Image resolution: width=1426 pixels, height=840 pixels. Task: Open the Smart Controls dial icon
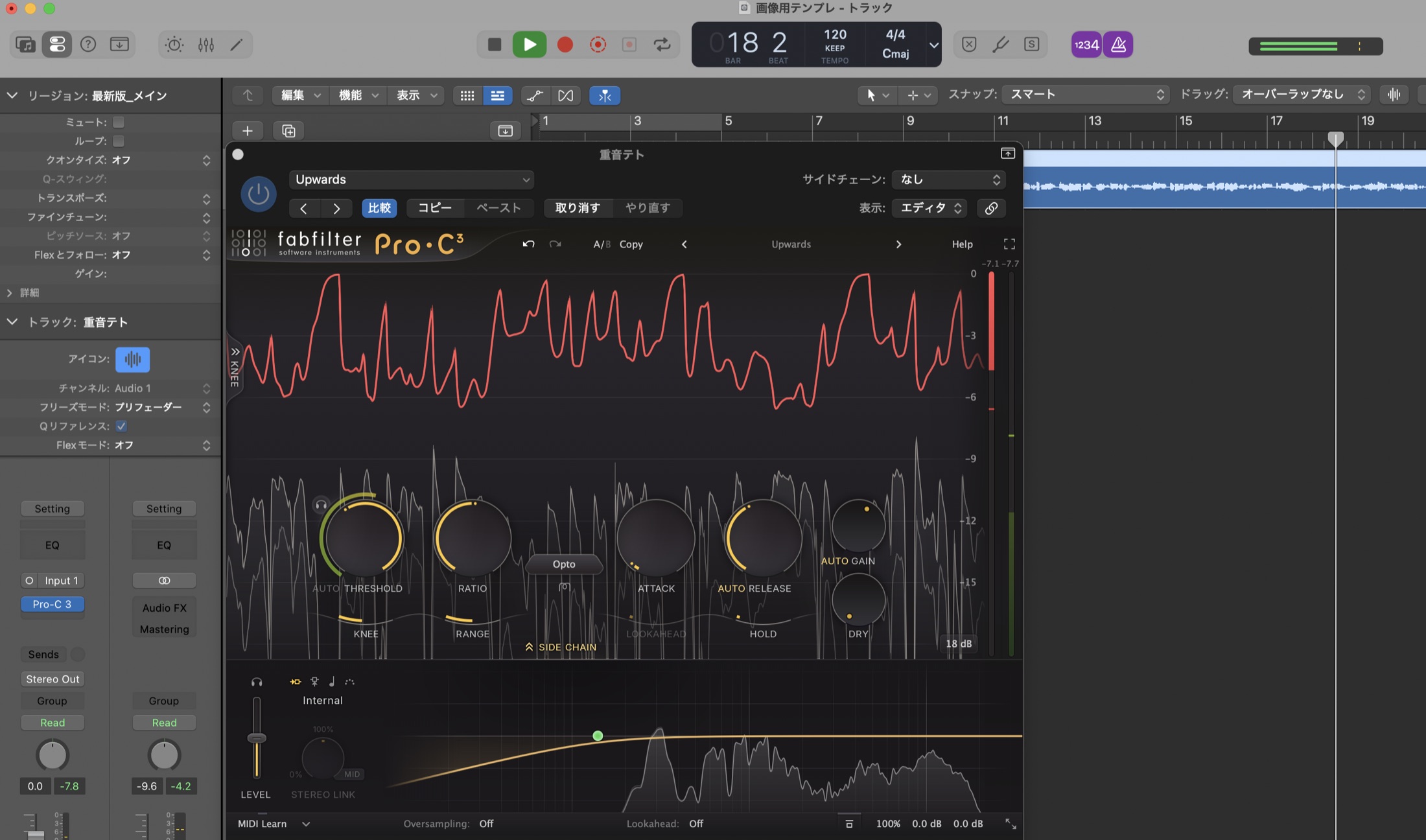(174, 45)
